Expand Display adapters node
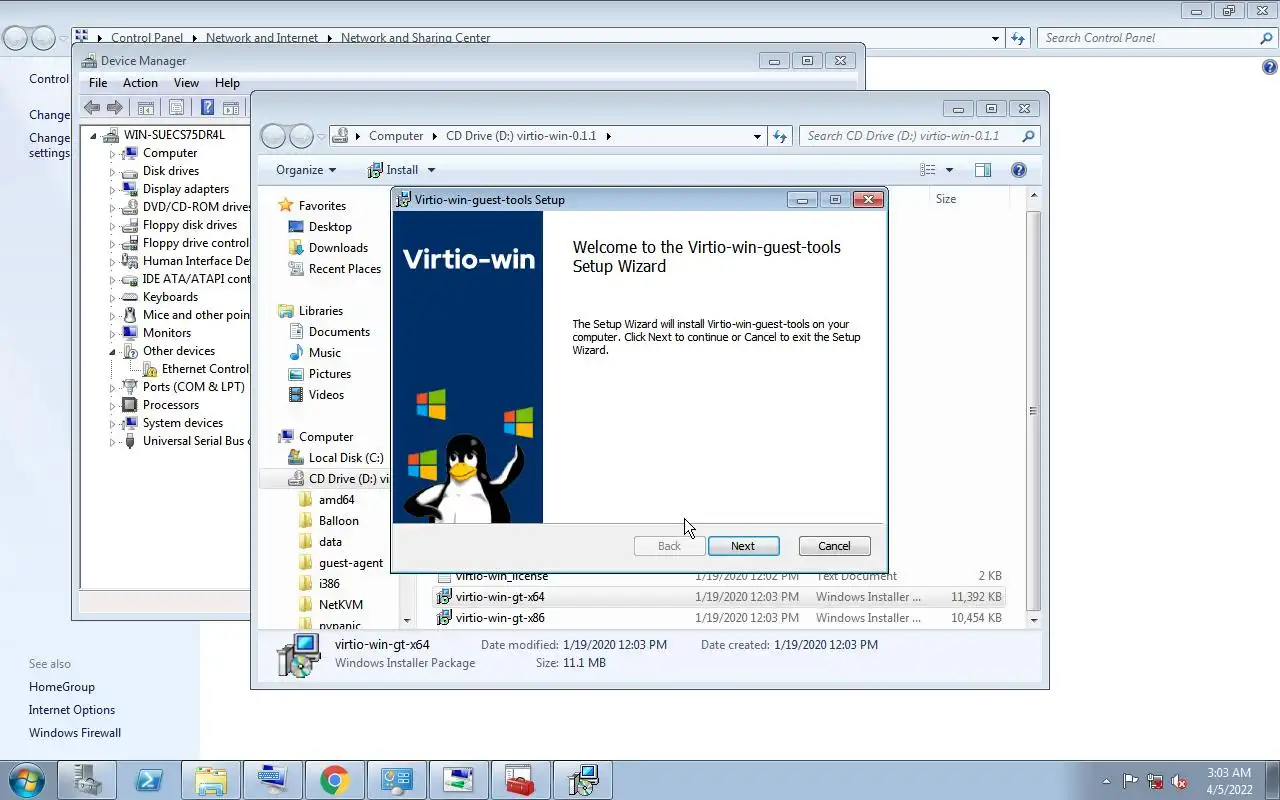The height and width of the screenshot is (800, 1280). [x=113, y=190]
